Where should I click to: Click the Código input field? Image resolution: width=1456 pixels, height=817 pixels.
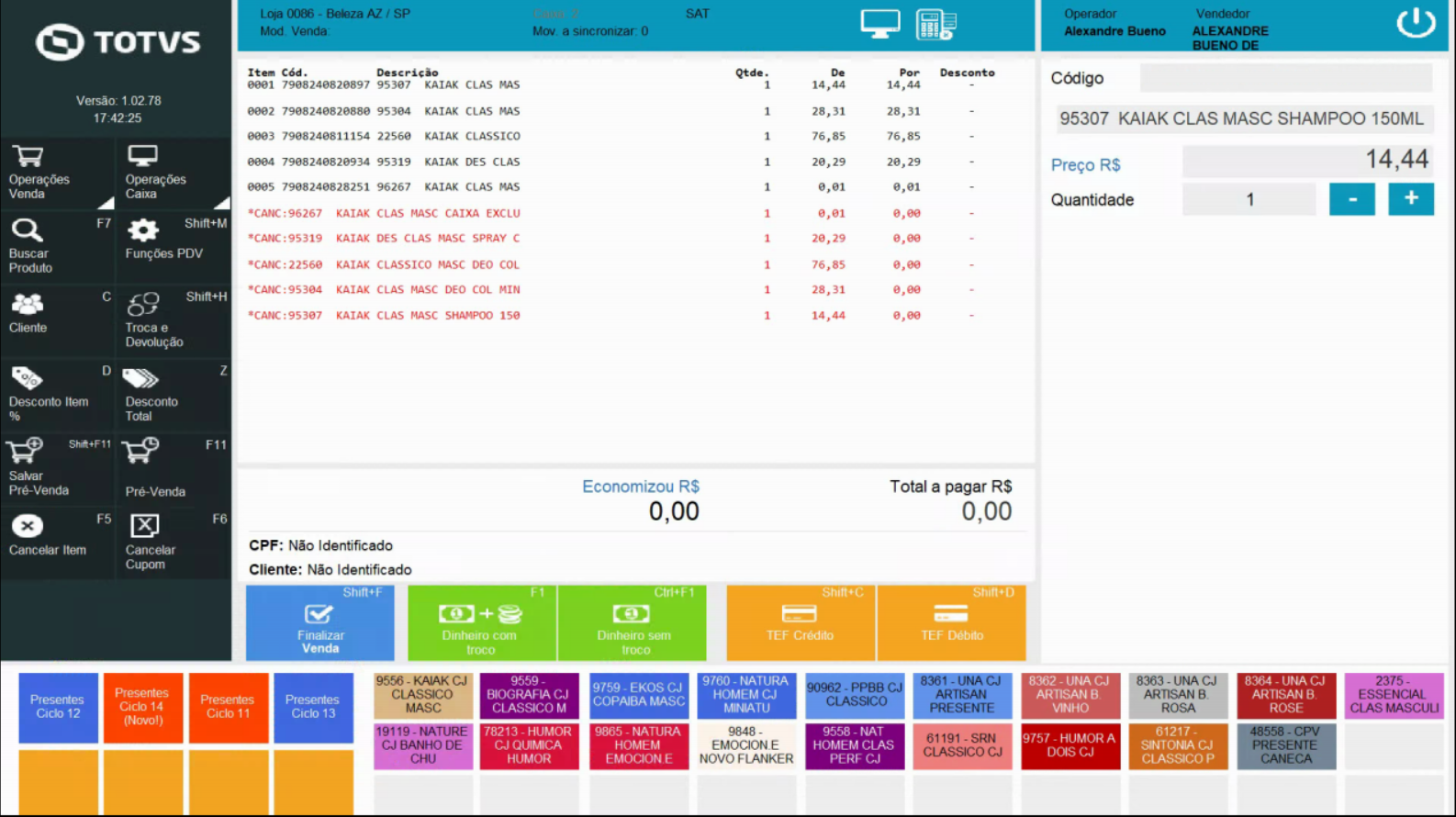pos(1286,78)
